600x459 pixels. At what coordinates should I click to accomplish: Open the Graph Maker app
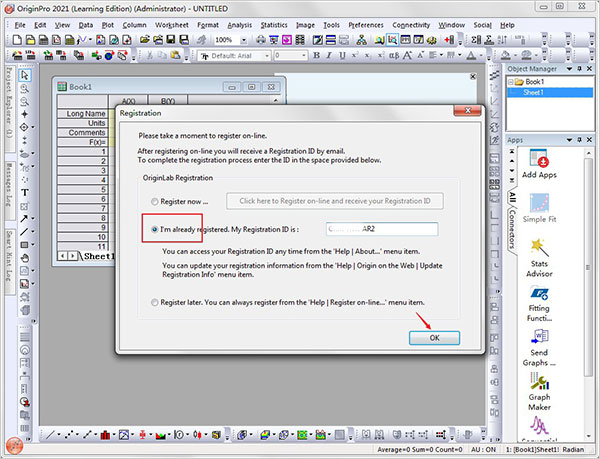pyautogui.click(x=539, y=392)
